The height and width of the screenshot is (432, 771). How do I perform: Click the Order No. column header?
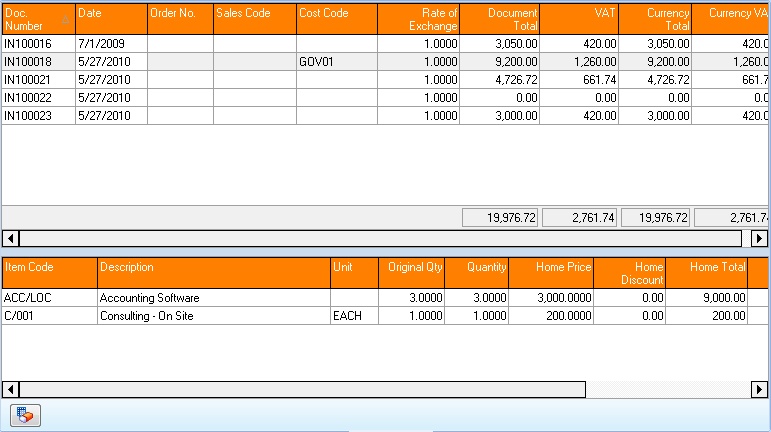point(180,19)
